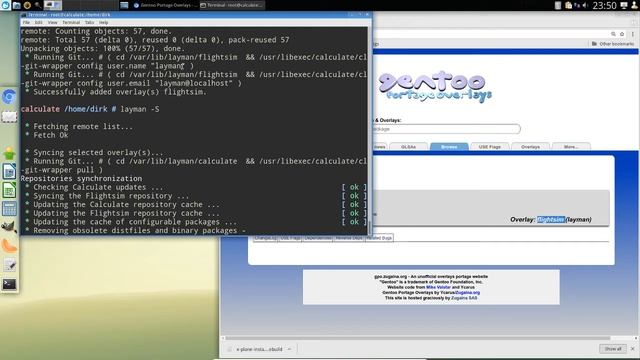Open the View menu in Terminal
The height and width of the screenshot is (360, 640).
point(52,22)
